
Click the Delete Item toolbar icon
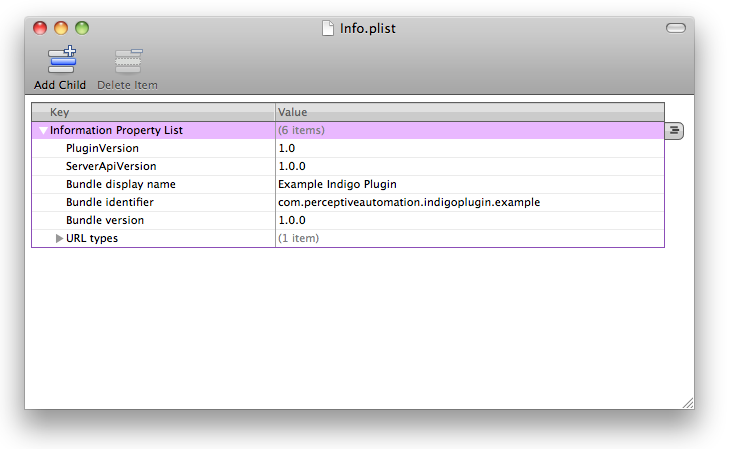coord(128,61)
